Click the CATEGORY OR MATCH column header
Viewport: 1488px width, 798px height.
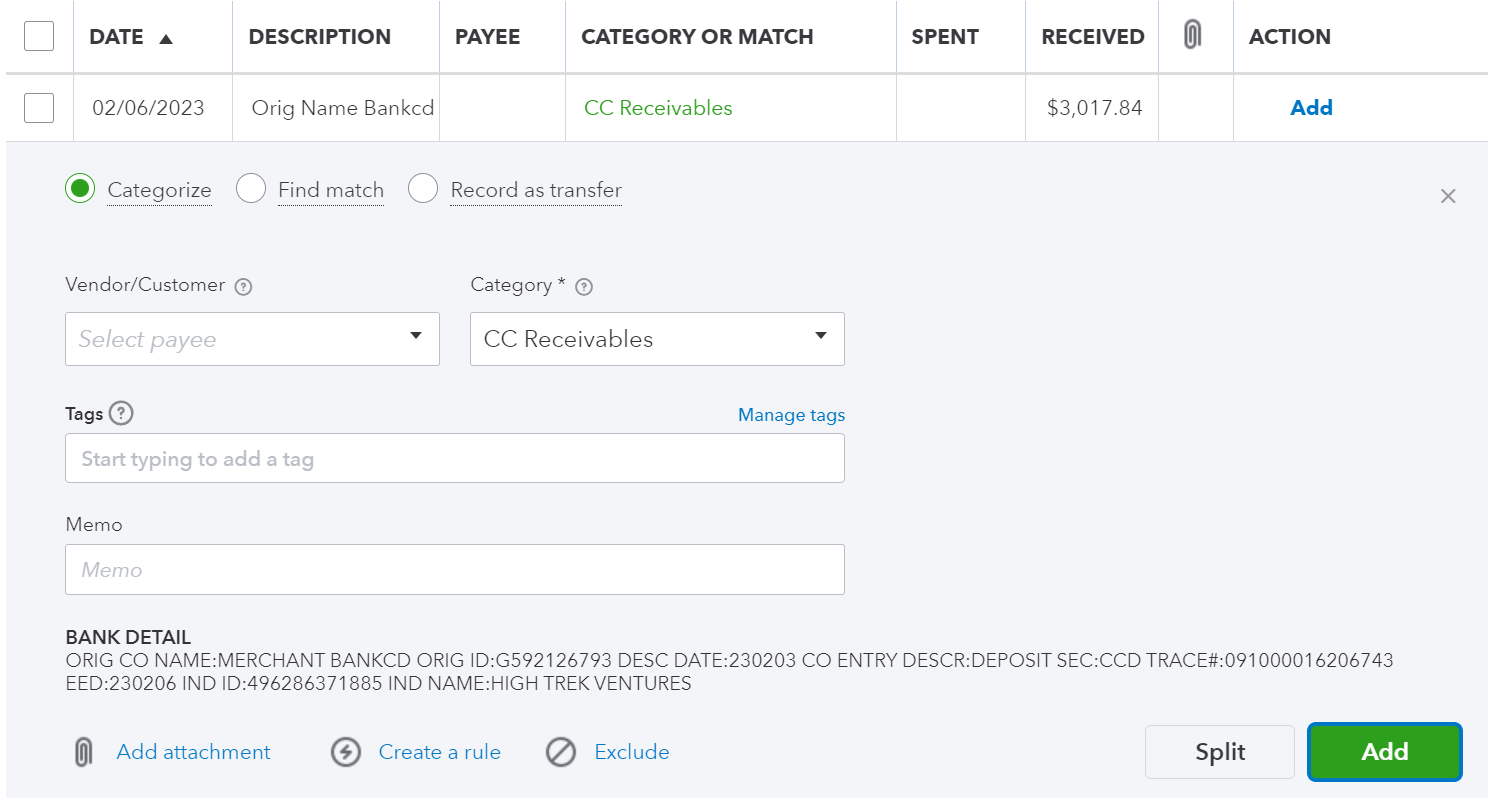pos(697,37)
